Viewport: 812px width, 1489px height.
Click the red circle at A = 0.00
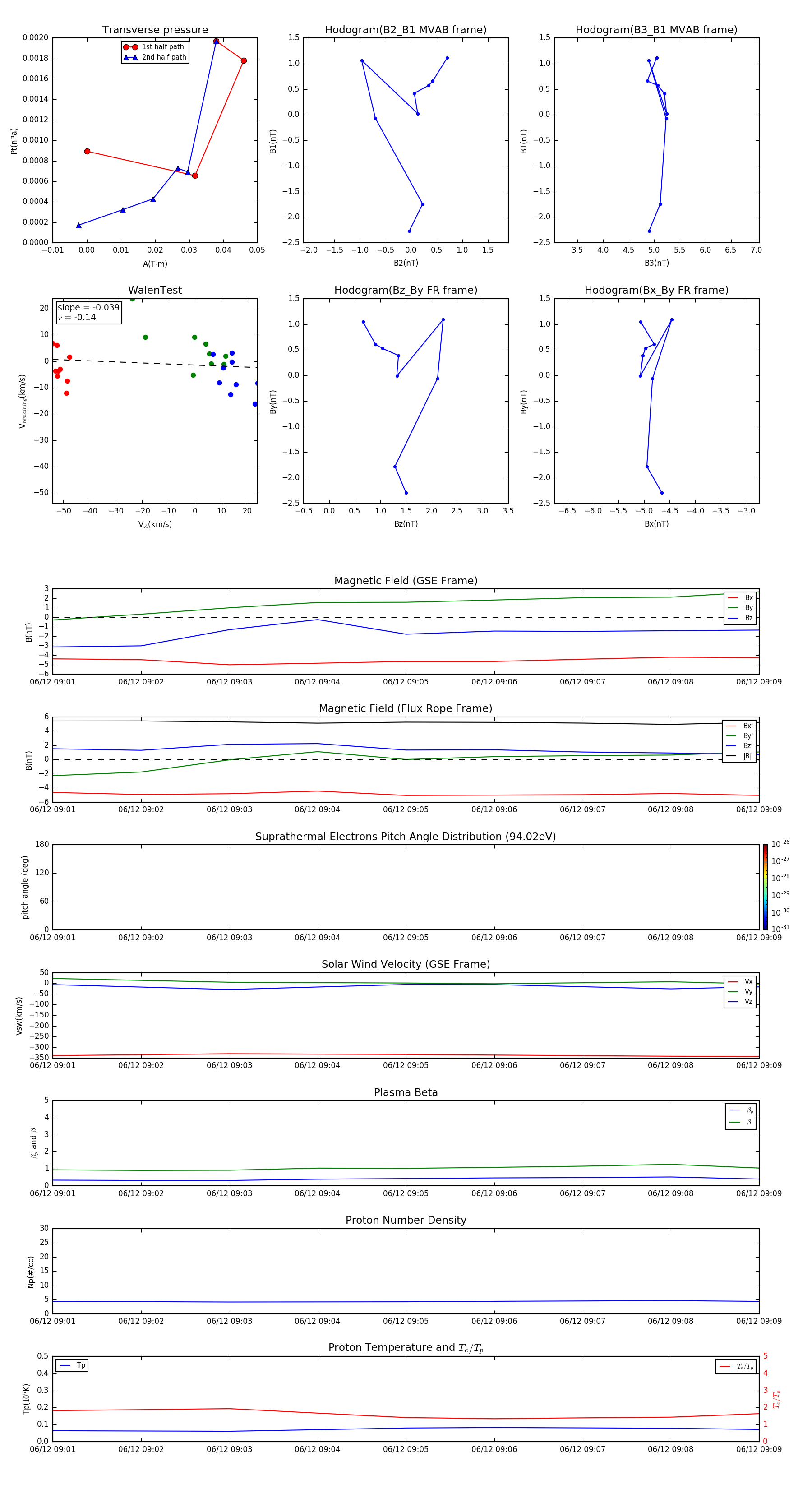[x=87, y=152]
